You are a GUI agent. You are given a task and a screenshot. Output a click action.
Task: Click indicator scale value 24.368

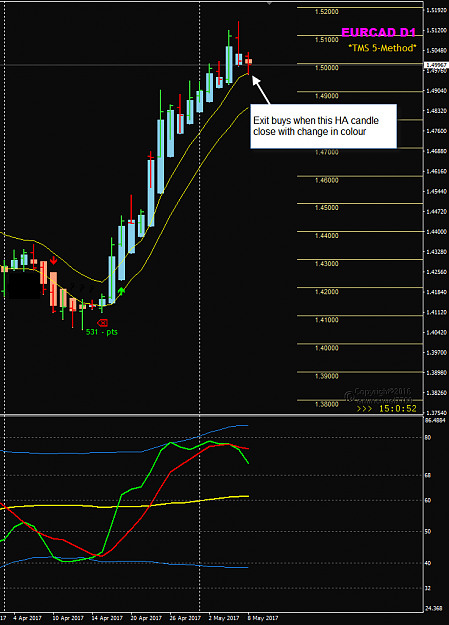click(434, 608)
